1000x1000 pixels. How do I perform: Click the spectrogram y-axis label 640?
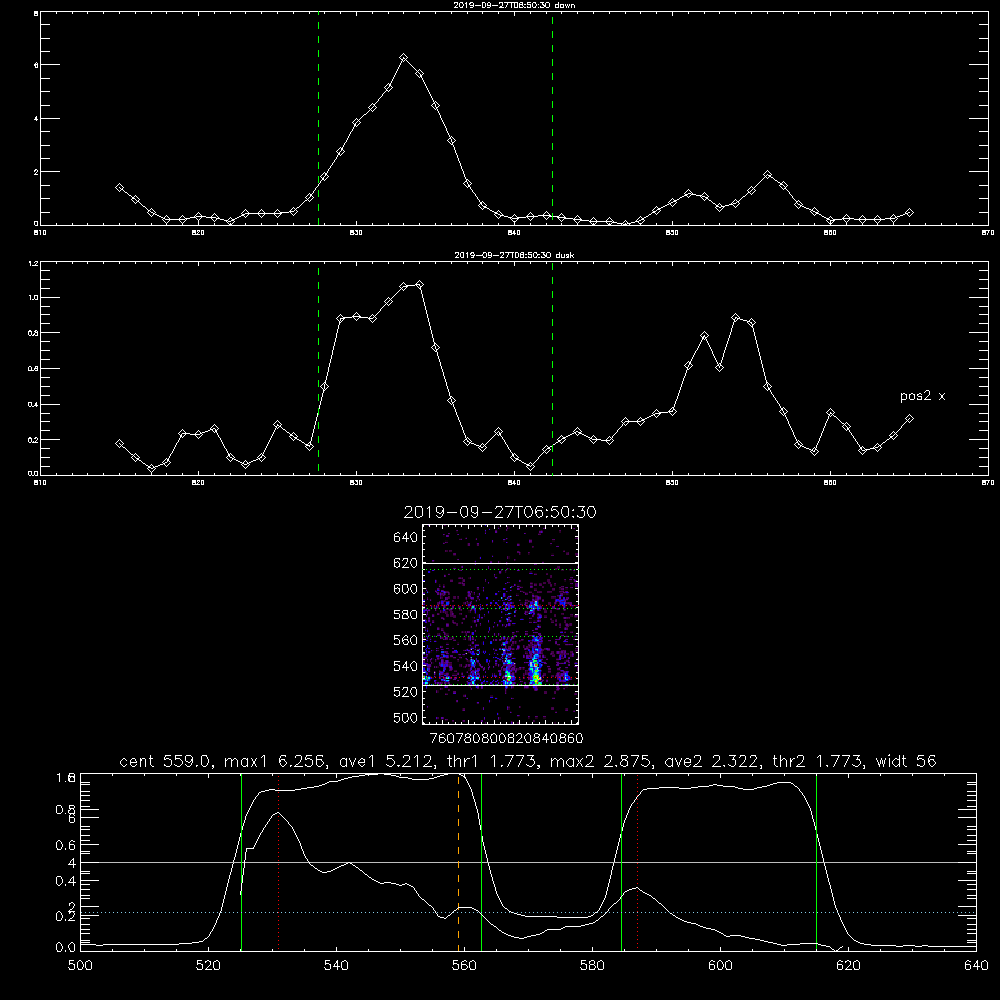[406, 538]
